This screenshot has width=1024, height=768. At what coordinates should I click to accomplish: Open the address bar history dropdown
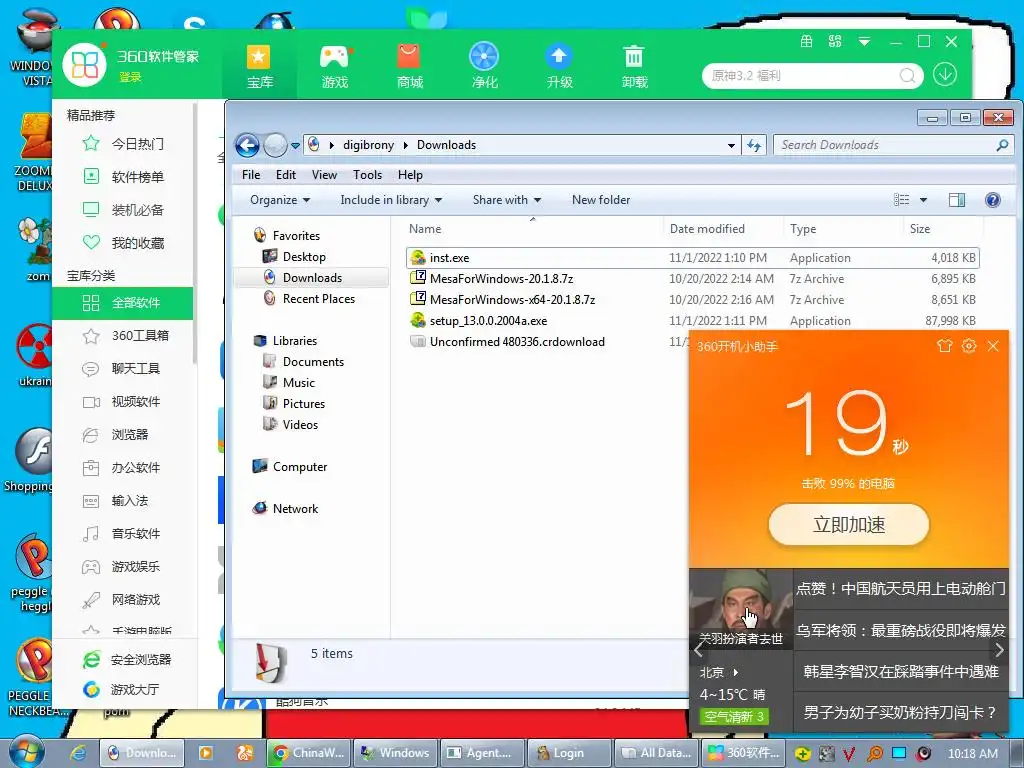click(x=731, y=146)
